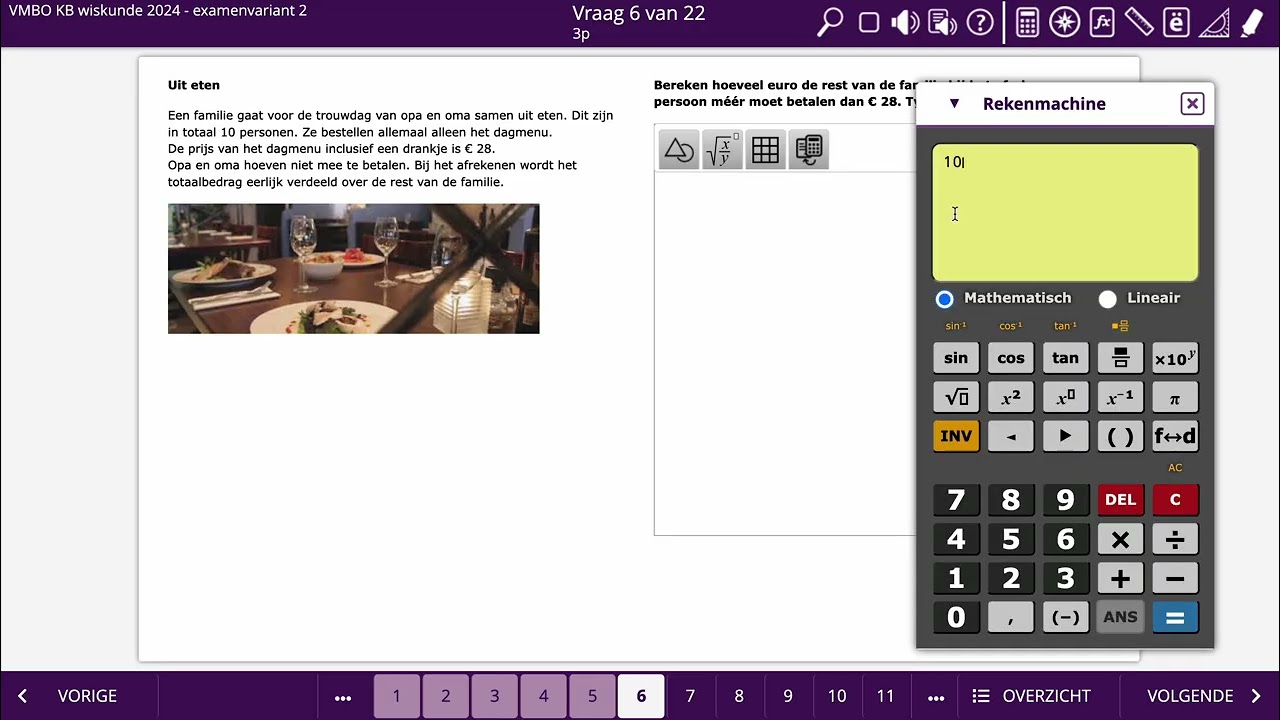Expand later question numbers ellipsis
The height and width of the screenshot is (720, 1280).
[x=936, y=696]
